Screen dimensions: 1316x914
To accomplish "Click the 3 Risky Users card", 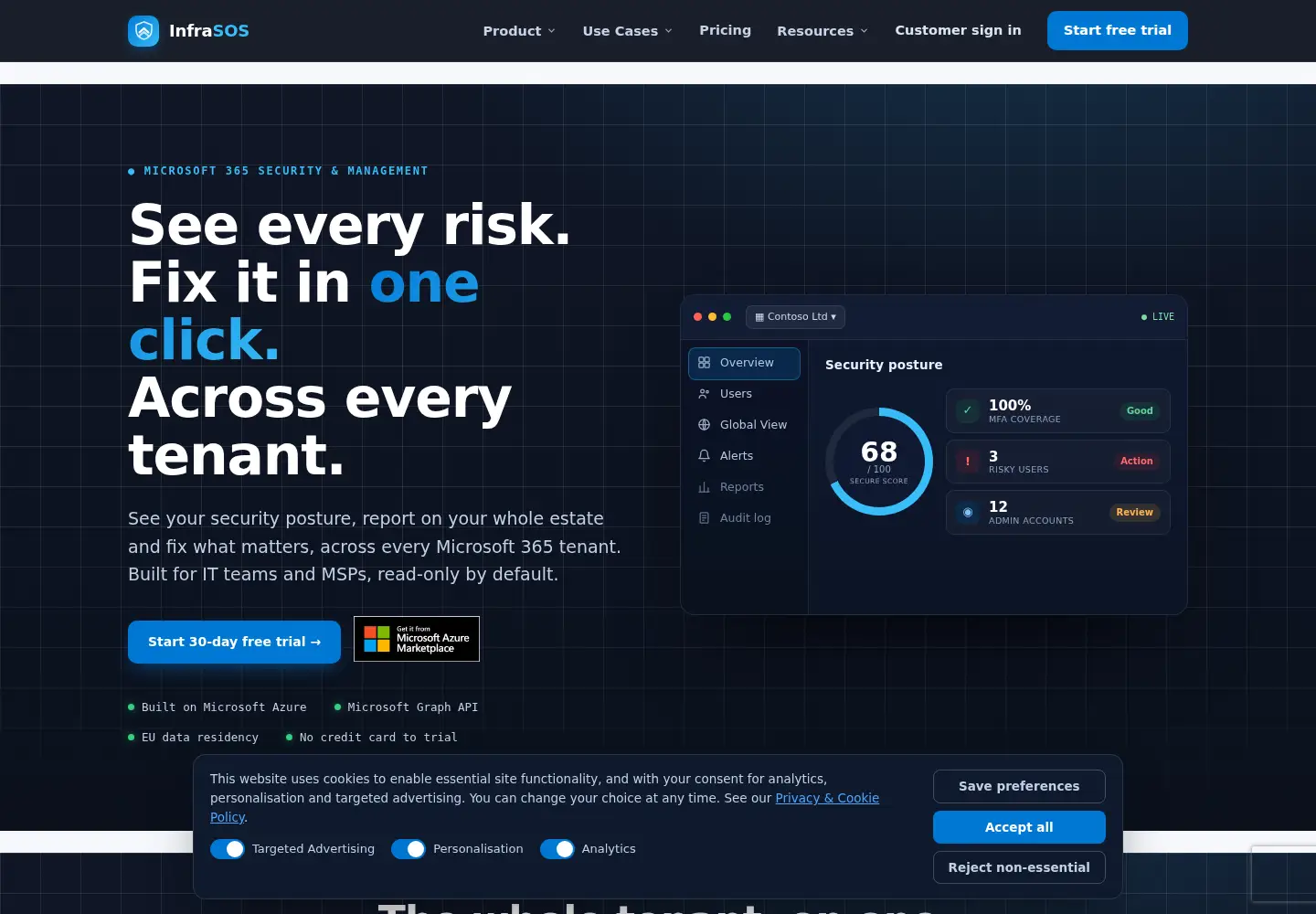I will click(1058, 462).
